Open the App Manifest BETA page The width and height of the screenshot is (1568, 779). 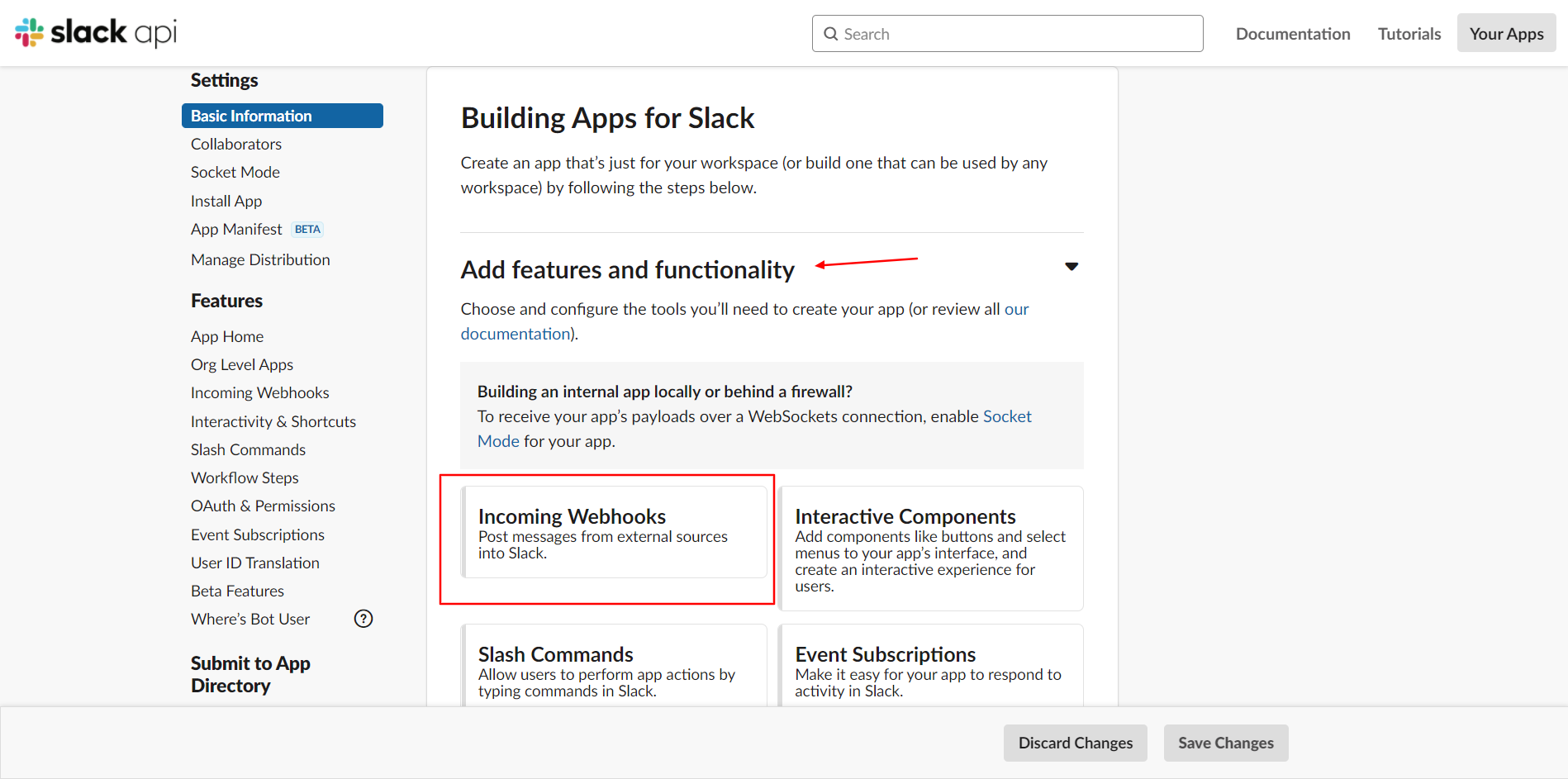point(236,229)
